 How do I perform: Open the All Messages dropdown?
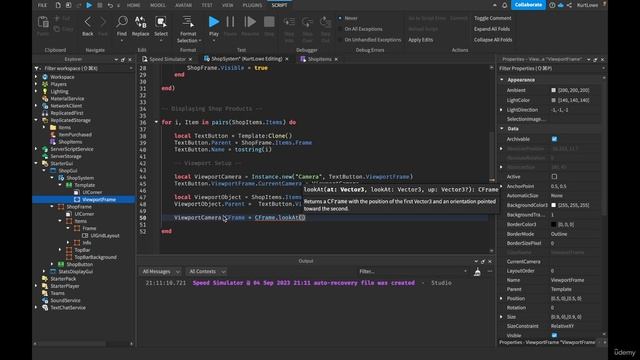tap(161, 271)
